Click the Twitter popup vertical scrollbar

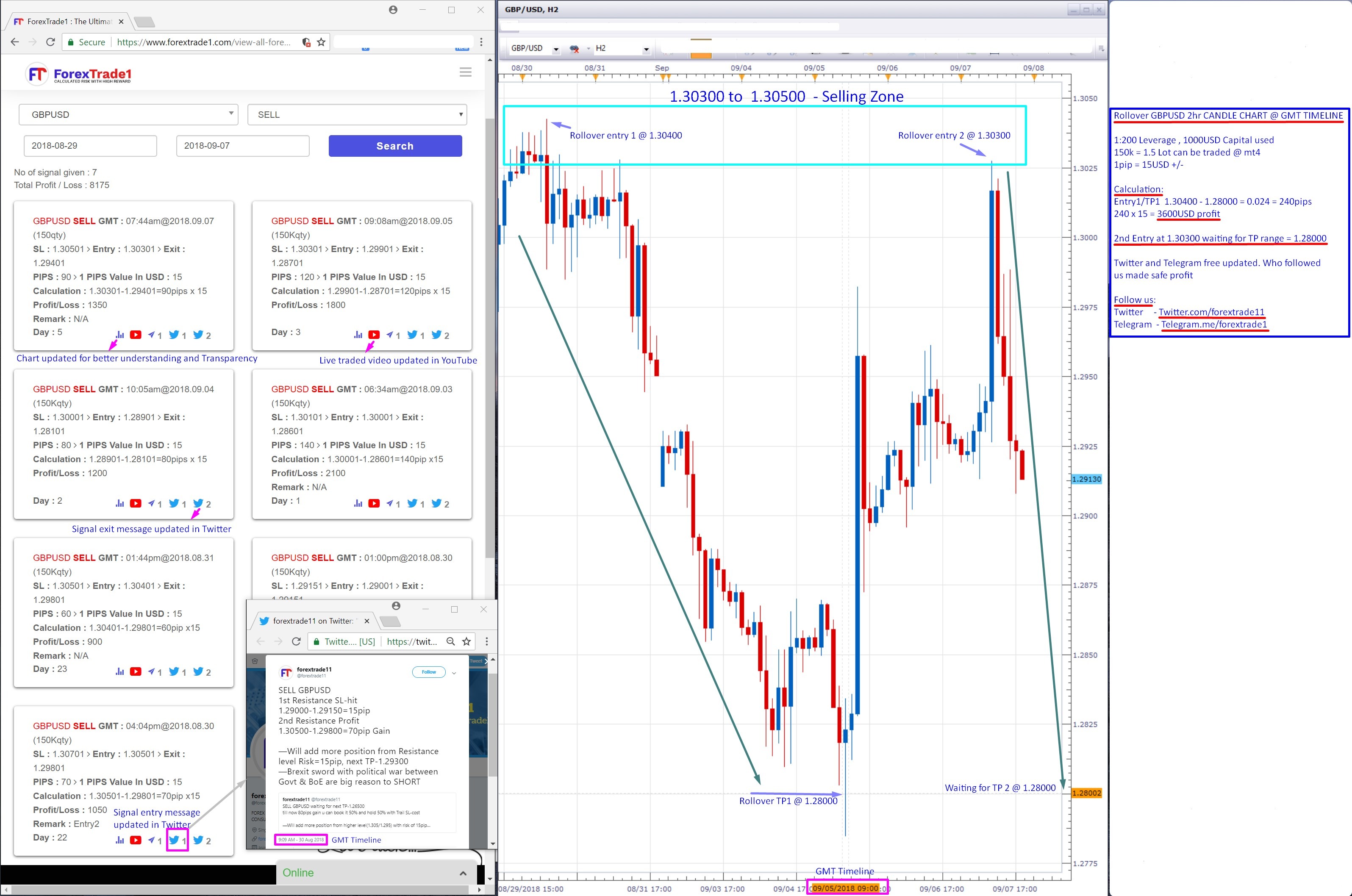pyautogui.click(x=493, y=724)
